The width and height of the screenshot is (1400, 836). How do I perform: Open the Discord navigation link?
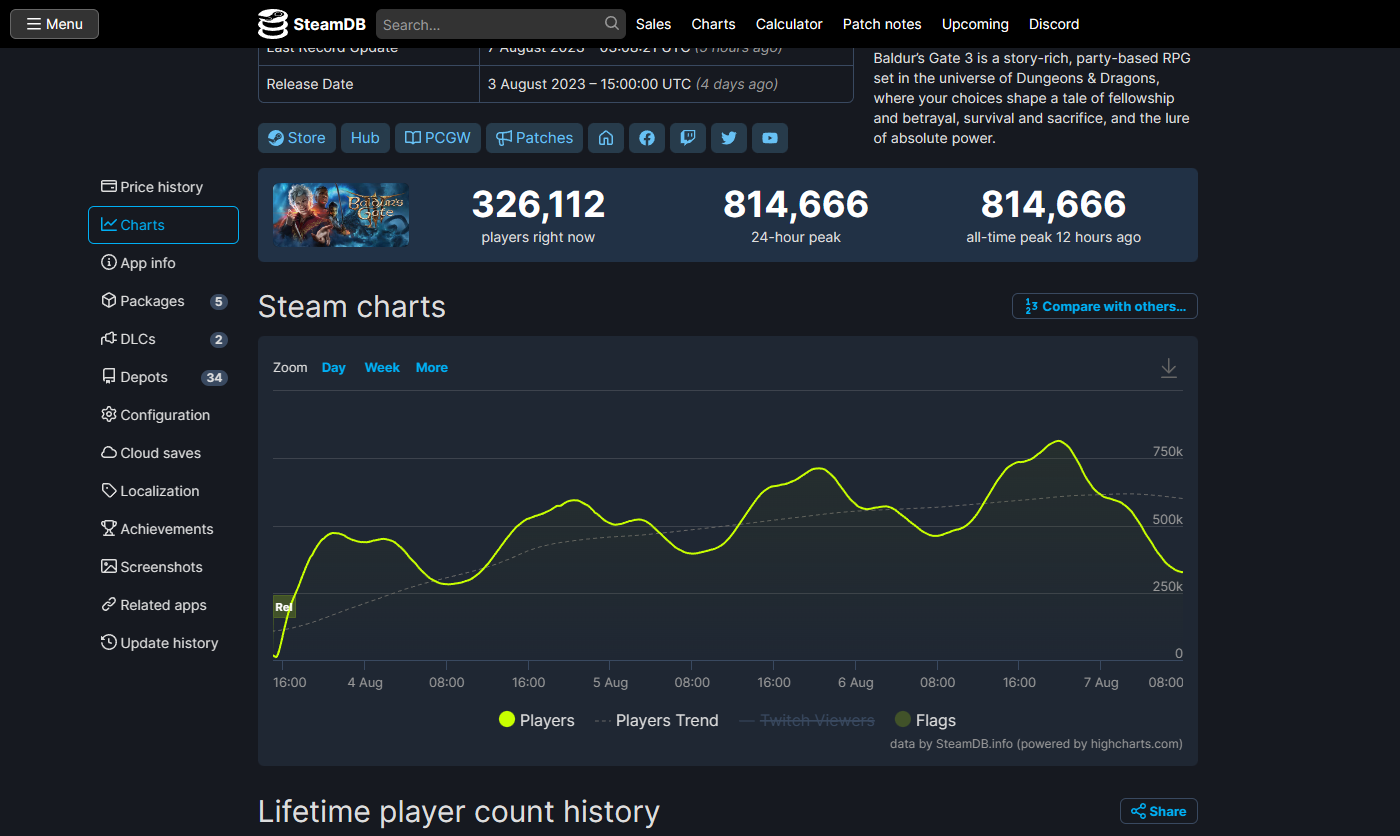tap(1054, 24)
